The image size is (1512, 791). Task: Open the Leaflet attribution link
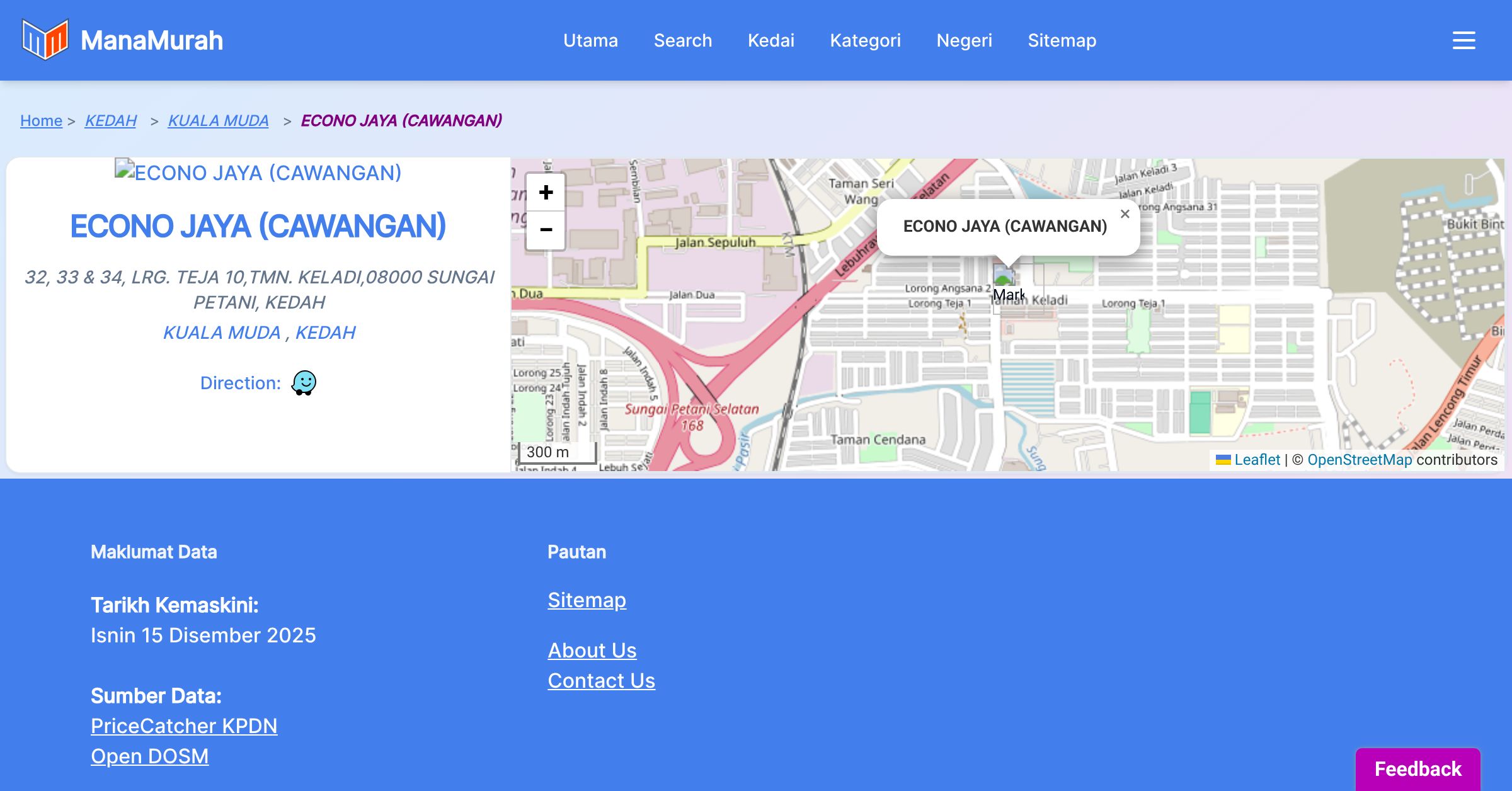pos(1257,460)
